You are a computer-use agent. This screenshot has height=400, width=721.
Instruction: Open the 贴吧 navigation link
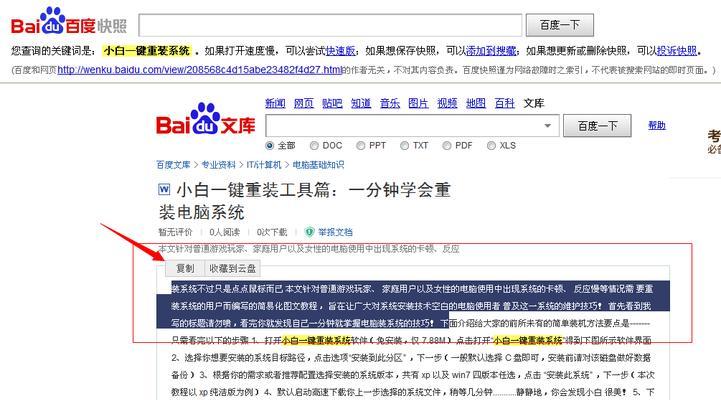tap(332, 103)
